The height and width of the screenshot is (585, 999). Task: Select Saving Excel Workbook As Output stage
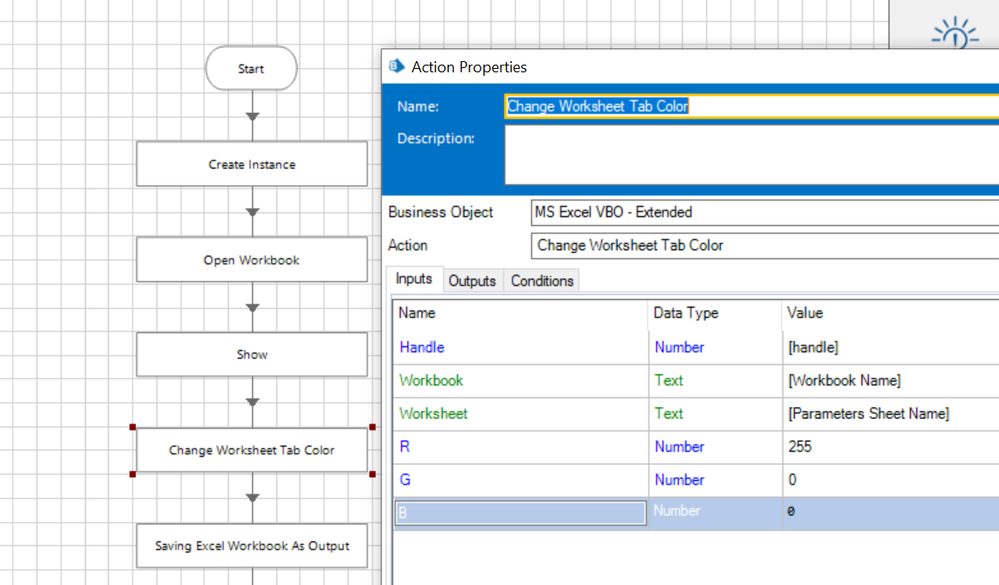coord(252,546)
